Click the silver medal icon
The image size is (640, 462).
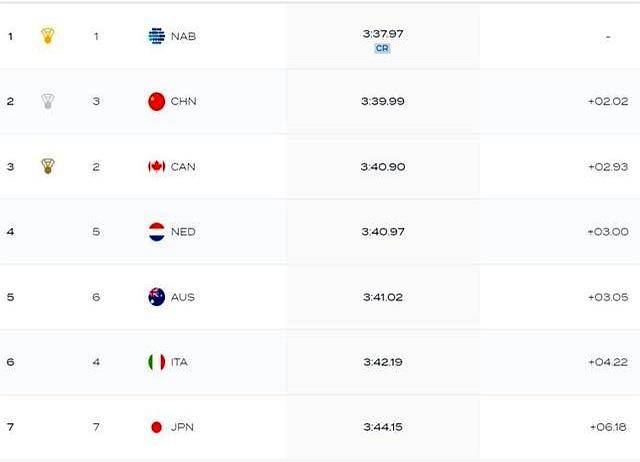pos(47,101)
